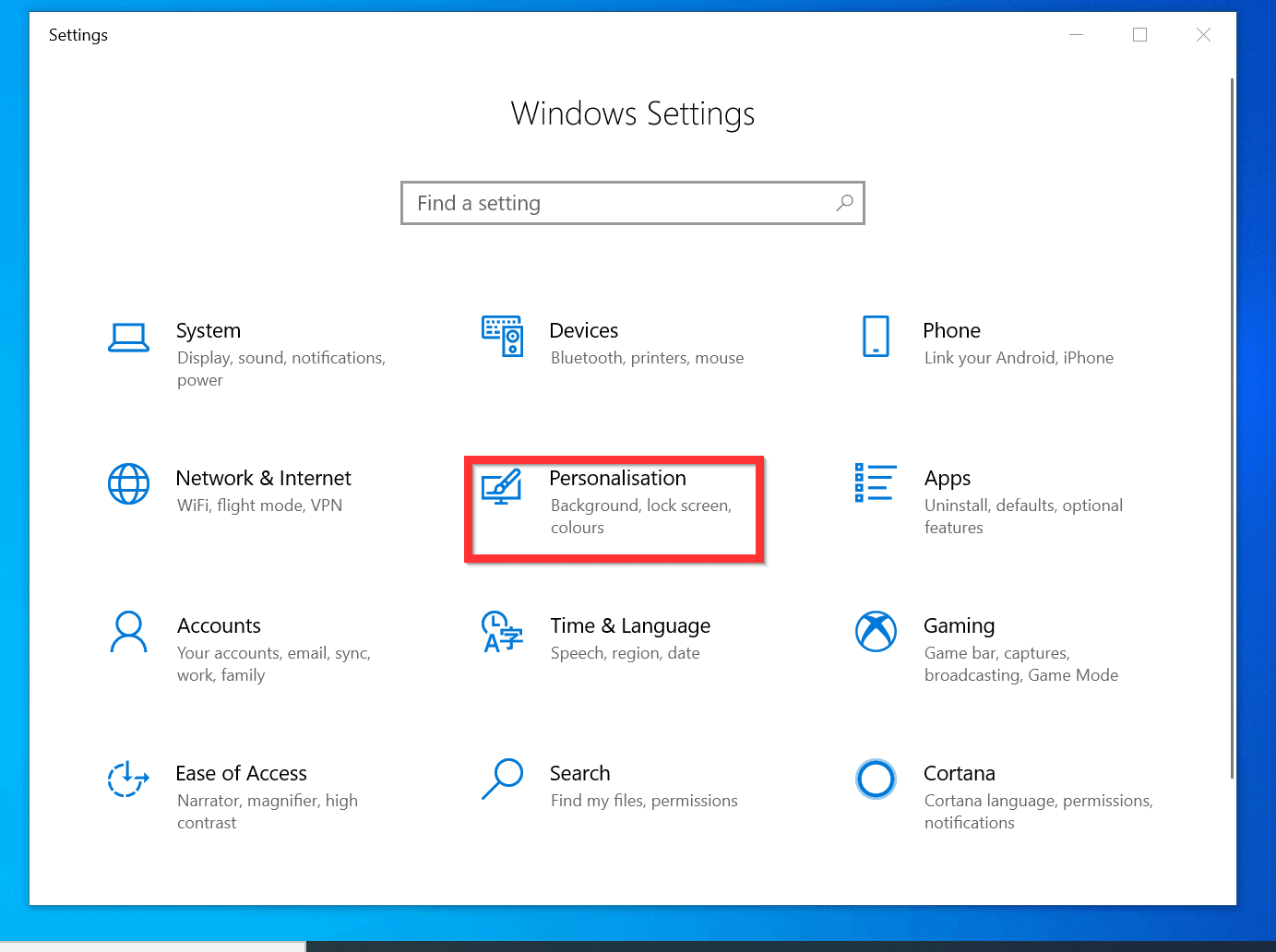Select the Search magnifier category icon

pyautogui.click(x=503, y=779)
